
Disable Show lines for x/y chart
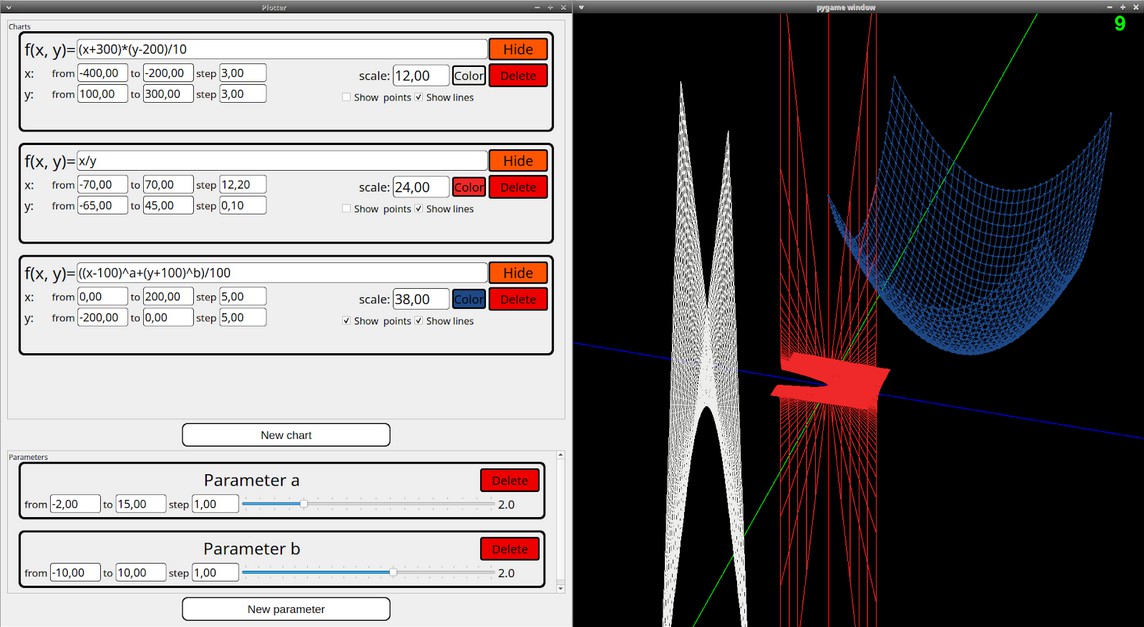coord(419,209)
